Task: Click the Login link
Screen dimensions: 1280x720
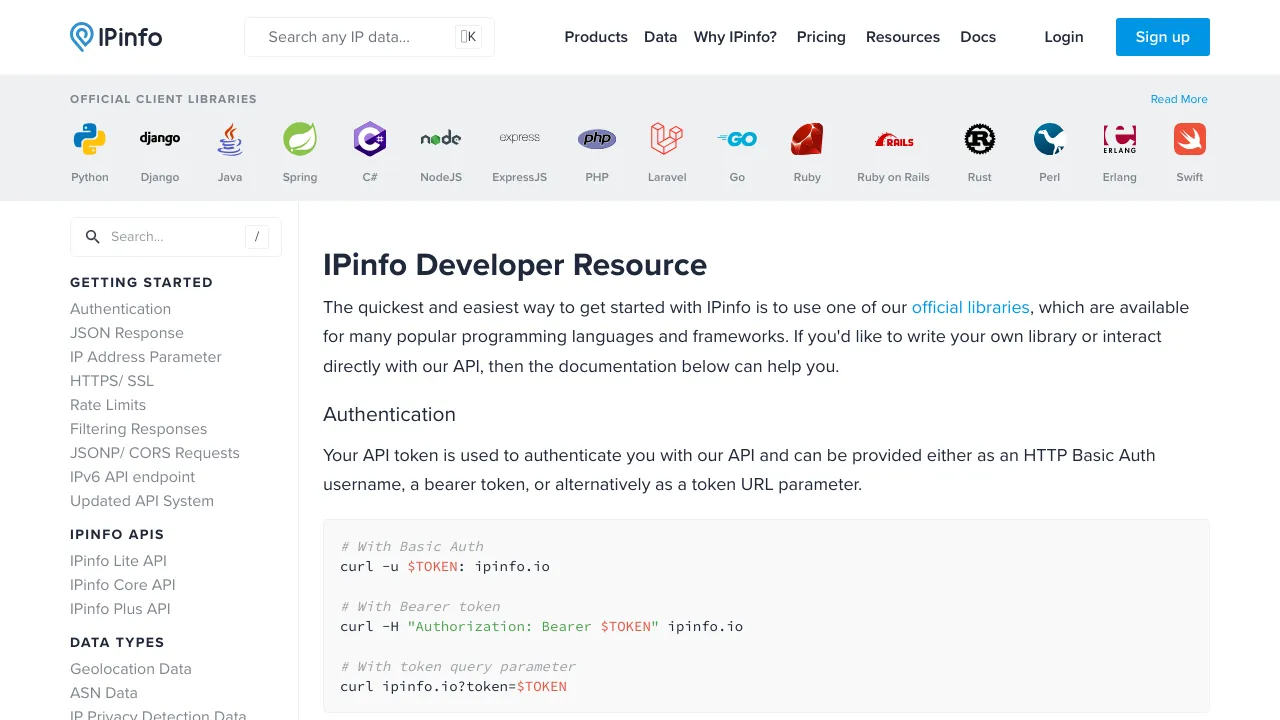Action: pos(1064,37)
